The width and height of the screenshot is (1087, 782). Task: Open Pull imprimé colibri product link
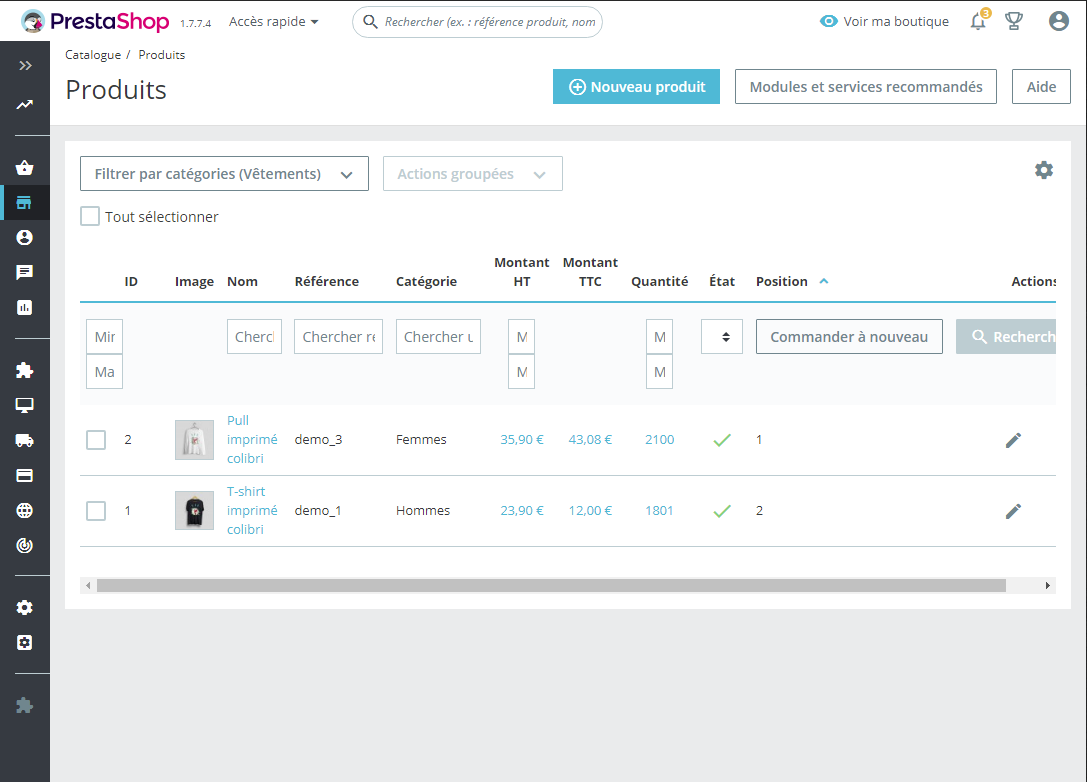[x=252, y=440]
